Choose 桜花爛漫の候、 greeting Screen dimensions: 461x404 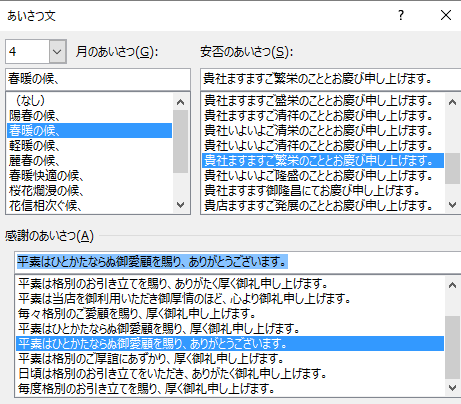pyautogui.click(x=89, y=190)
